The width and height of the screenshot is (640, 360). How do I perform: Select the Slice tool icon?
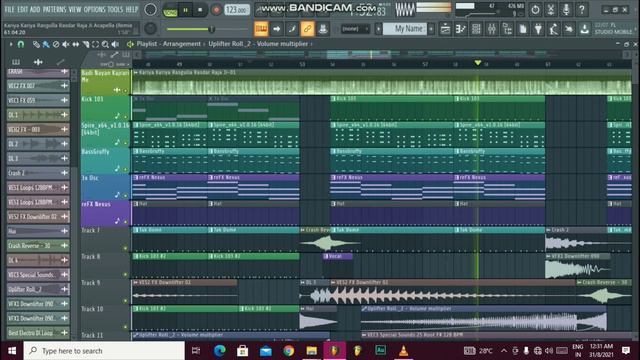(85, 44)
